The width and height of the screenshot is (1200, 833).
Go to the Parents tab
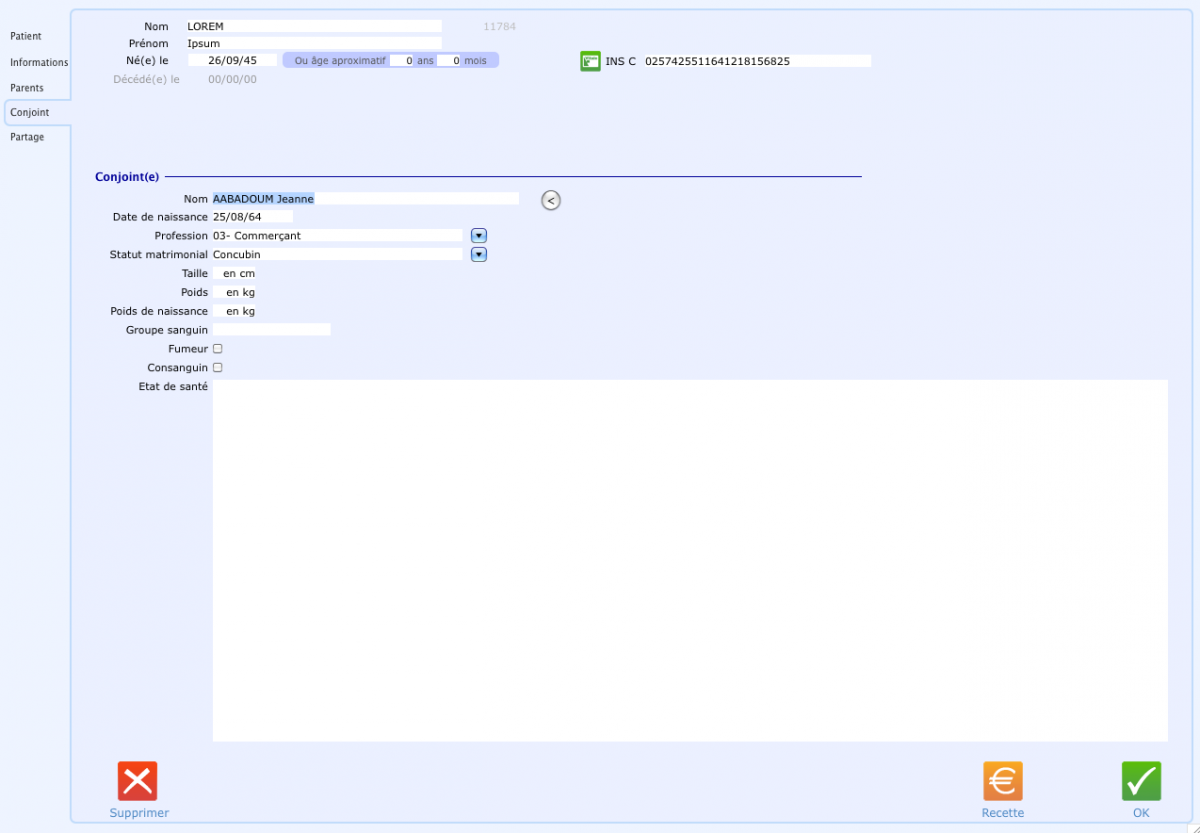click(27, 88)
